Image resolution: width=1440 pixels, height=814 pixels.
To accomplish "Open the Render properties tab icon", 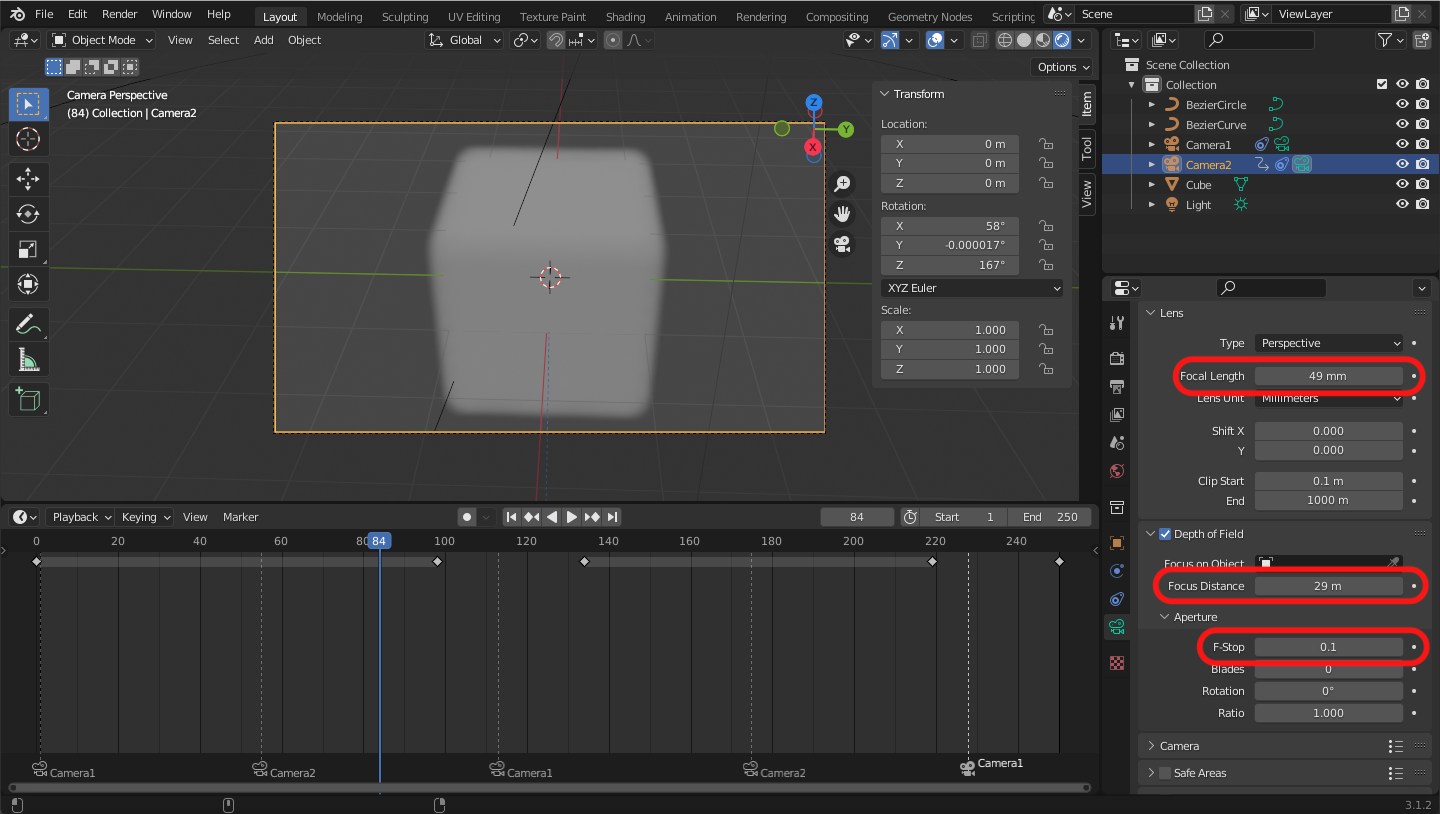I will coord(1117,358).
